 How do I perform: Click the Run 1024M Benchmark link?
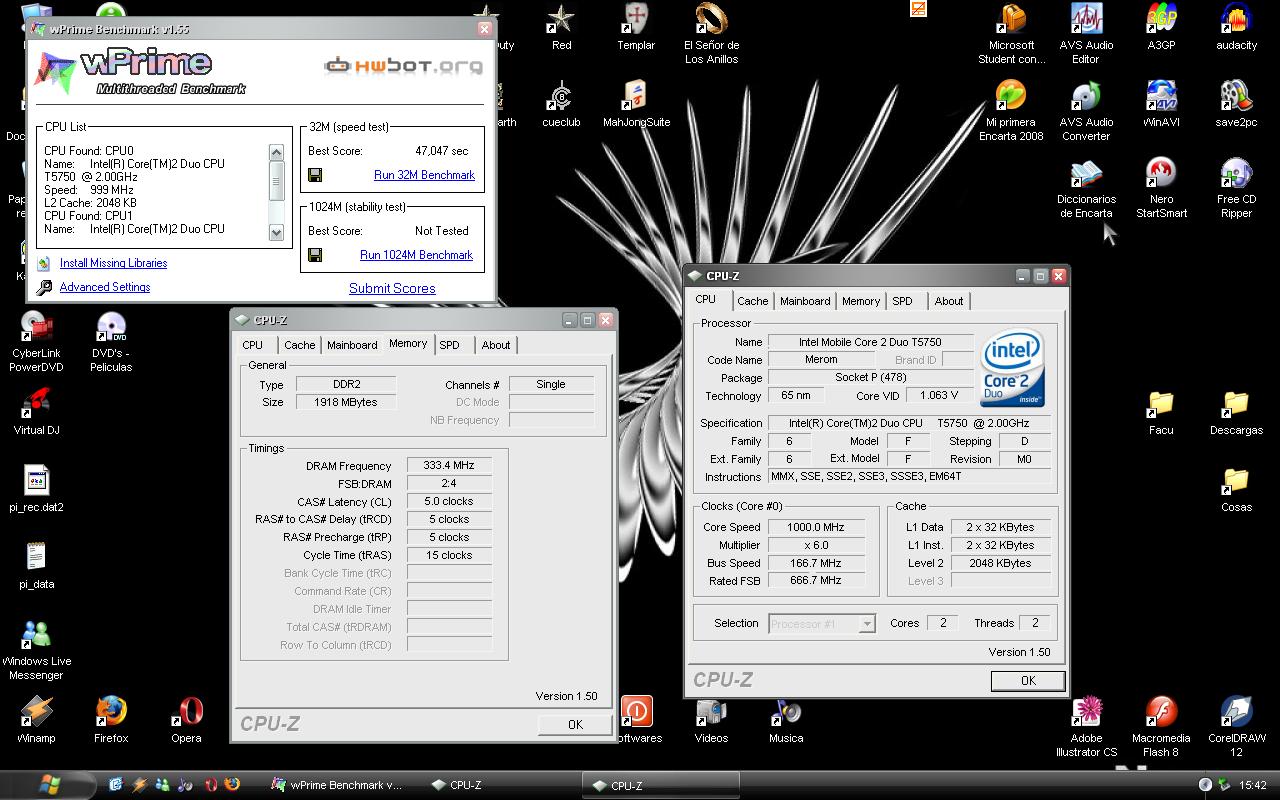(416, 255)
